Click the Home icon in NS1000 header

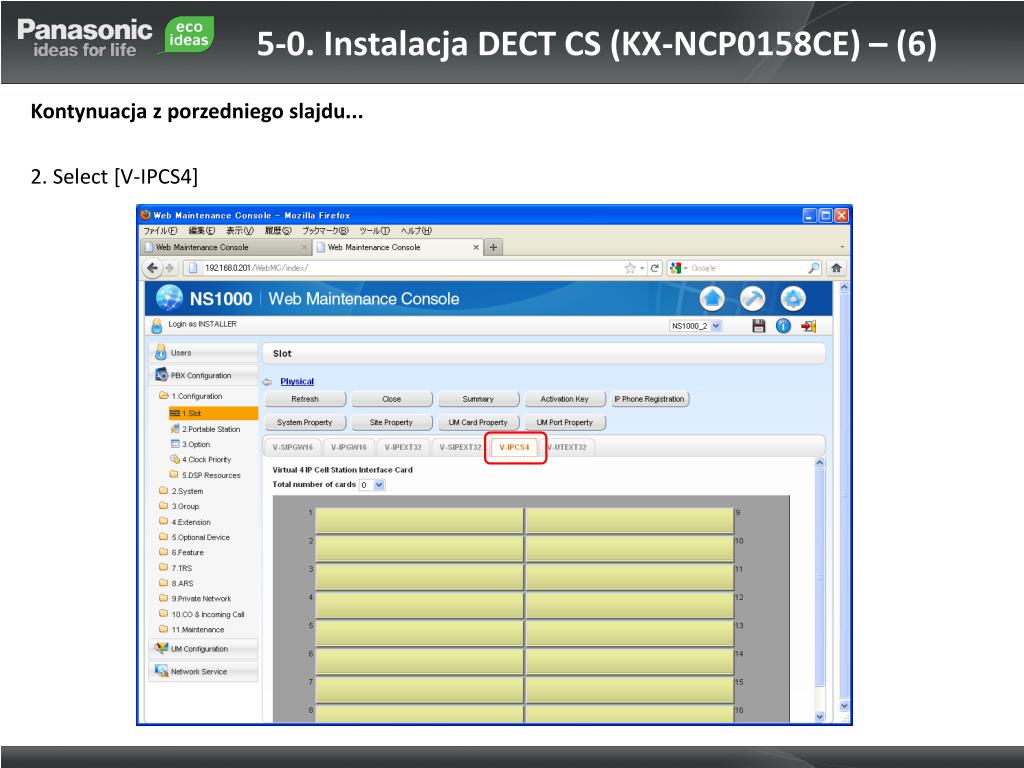[712, 299]
